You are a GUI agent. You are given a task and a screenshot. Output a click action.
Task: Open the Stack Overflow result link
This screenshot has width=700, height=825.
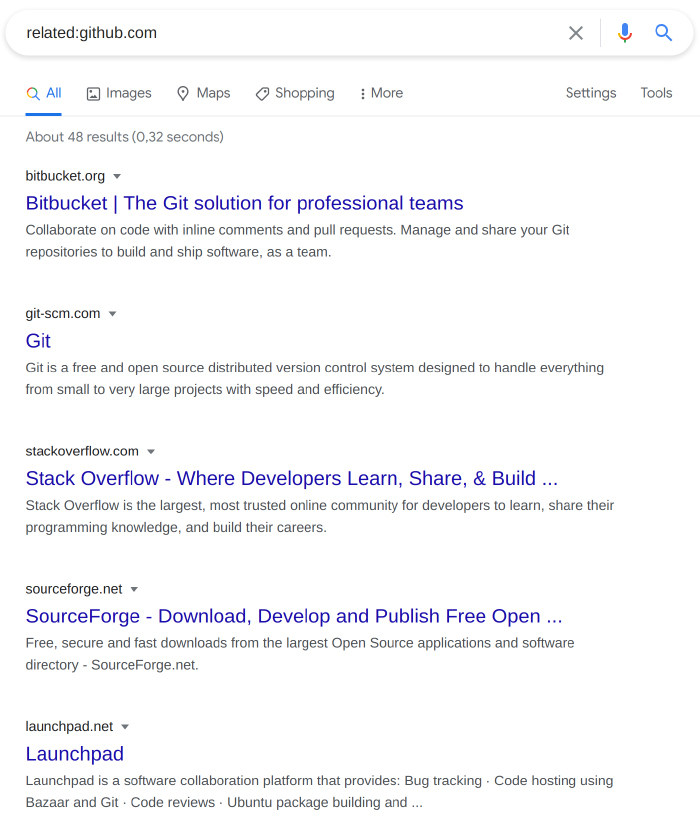(292, 478)
